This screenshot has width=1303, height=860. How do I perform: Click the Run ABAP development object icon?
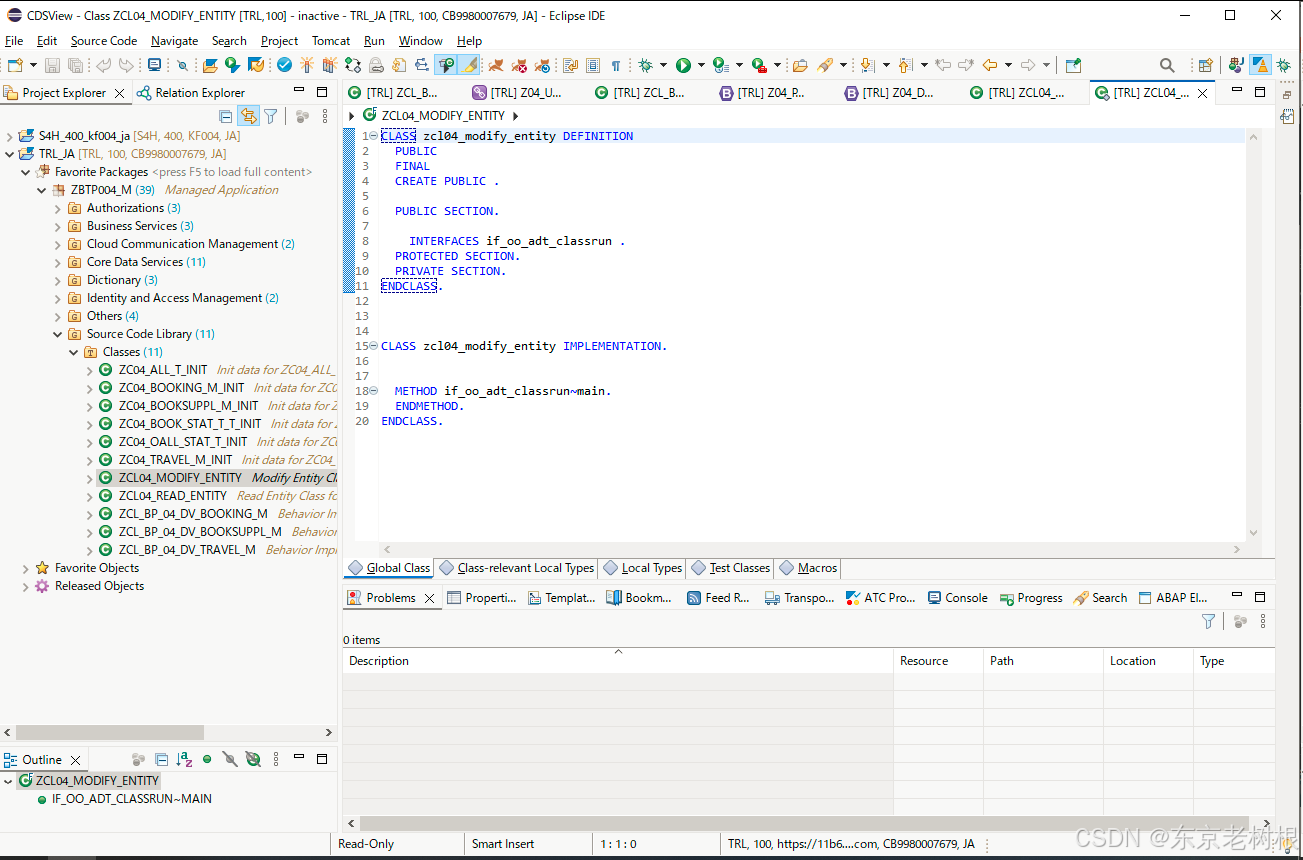pos(232,65)
